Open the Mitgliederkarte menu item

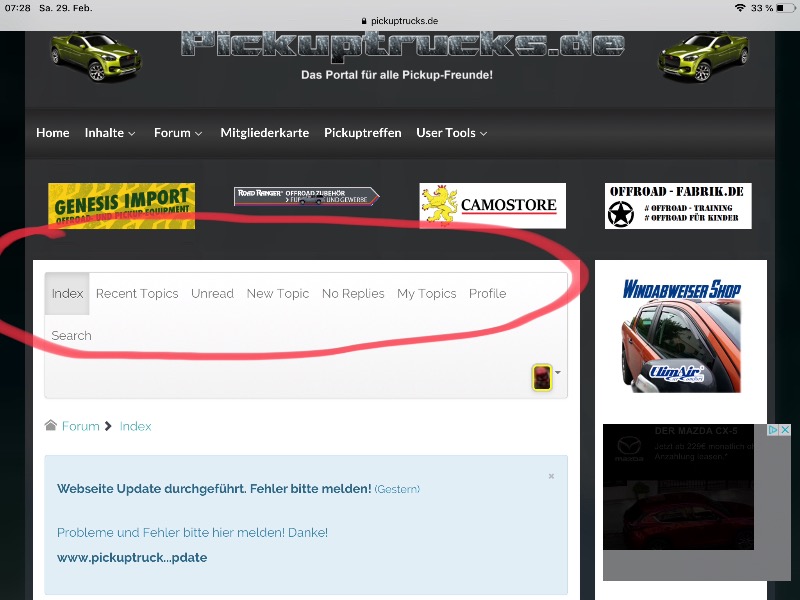[264, 133]
